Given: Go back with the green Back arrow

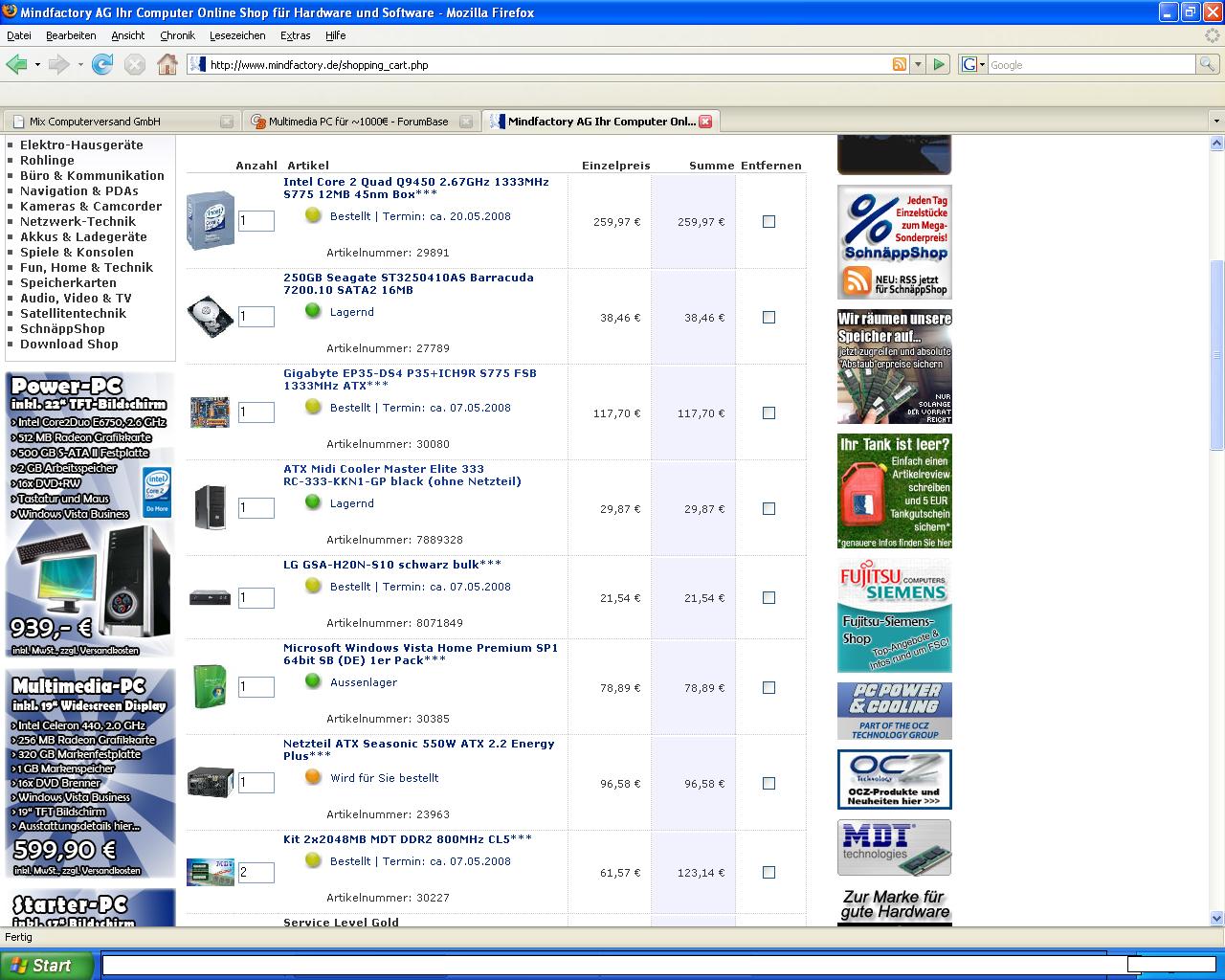Looking at the screenshot, I should click(x=16, y=64).
